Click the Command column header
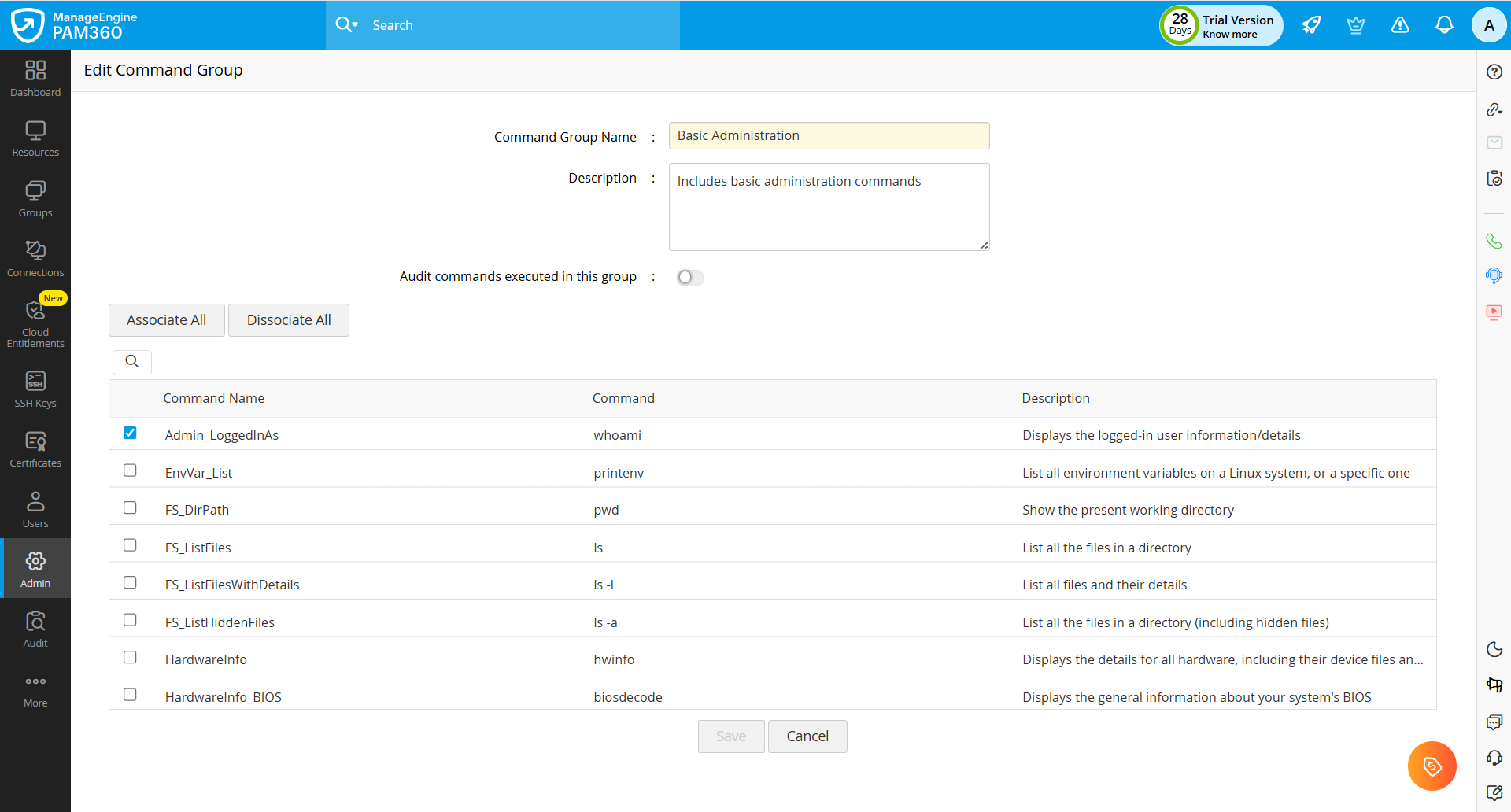Screen dimensions: 1511x812 623,398
